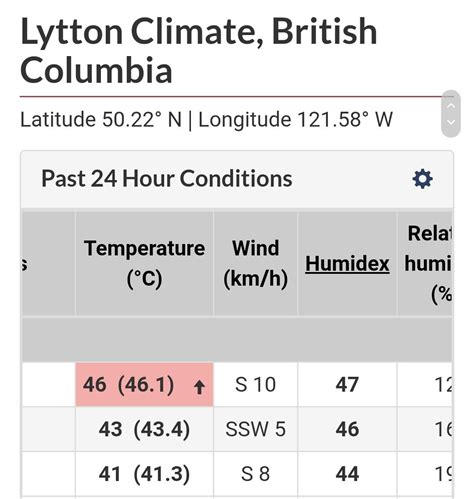Image resolution: width=474 pixels, height=499 pixels.
Task: Open the gear settings icon
Action: pos(422,179)
